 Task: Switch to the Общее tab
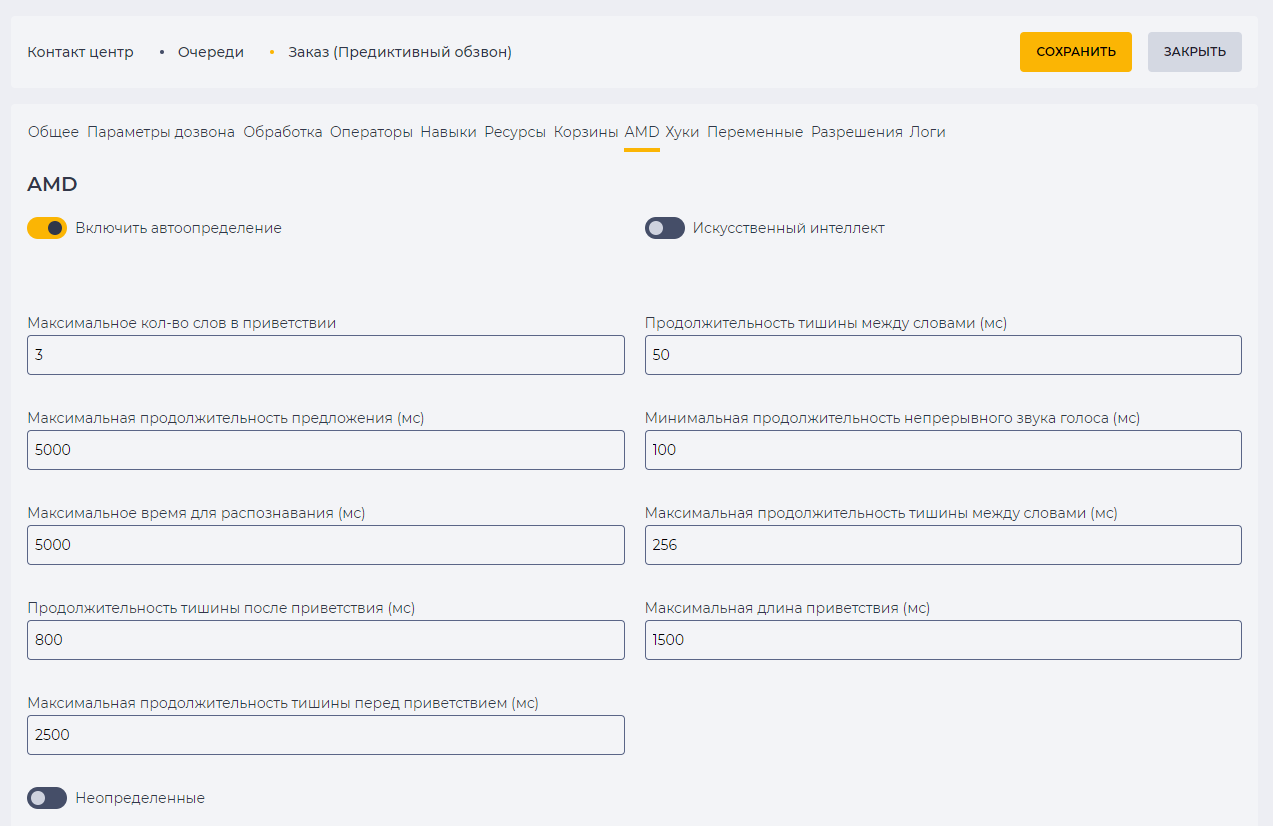53,132
